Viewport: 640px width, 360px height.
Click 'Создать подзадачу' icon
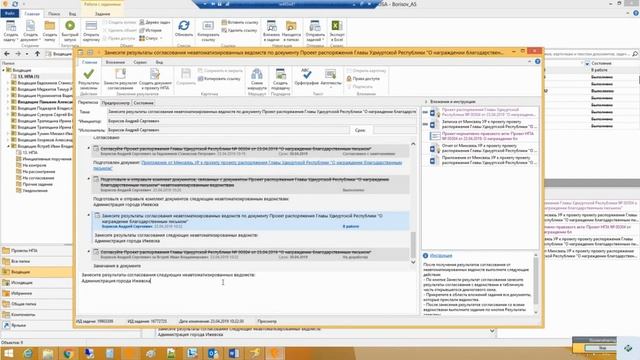pyautogui.click(x=280, y=79)
